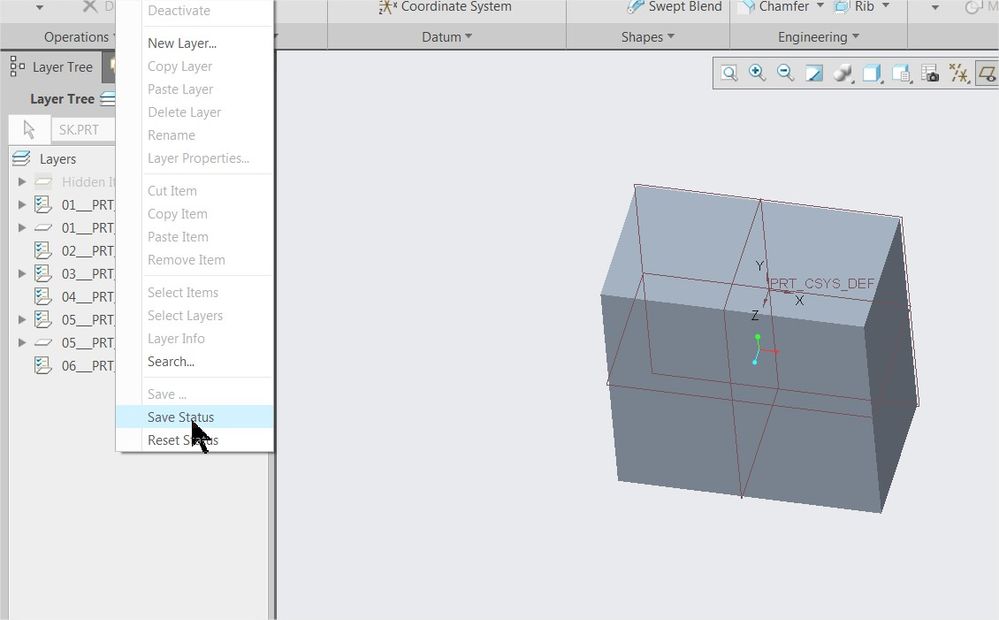Screen dimensions: 999x620
Task: Click the Zoom Out magnifier icon
Action: click(785, 73)
